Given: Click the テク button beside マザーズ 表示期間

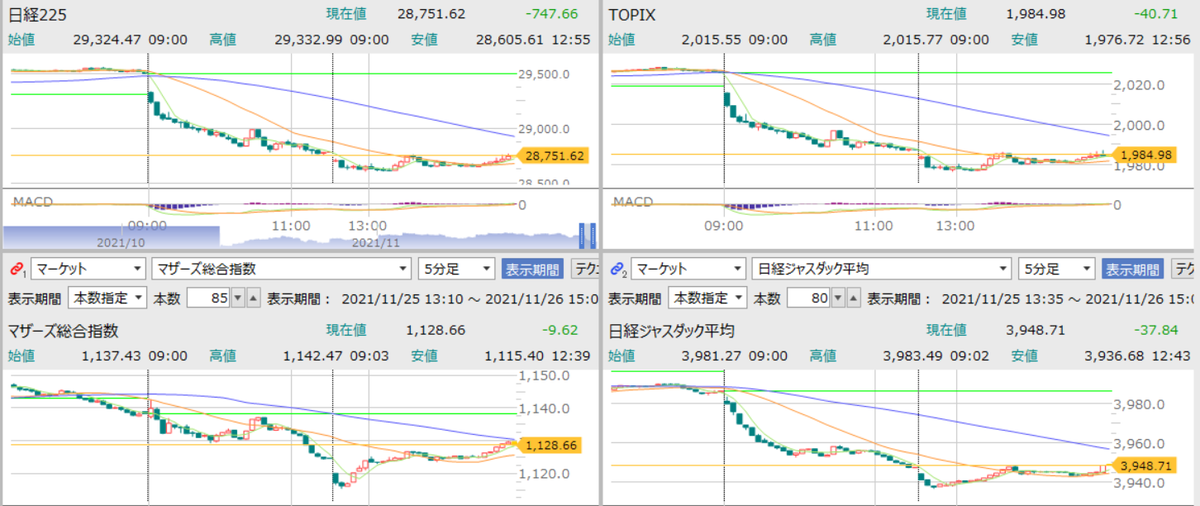Looking at the screenshot, I should point(584,269).
